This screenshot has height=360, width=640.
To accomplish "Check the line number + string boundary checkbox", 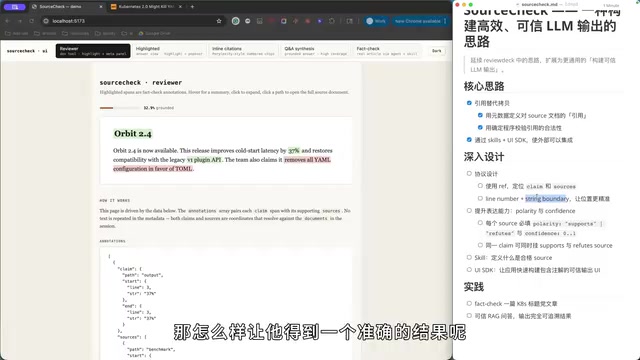I will coord(480,198).
